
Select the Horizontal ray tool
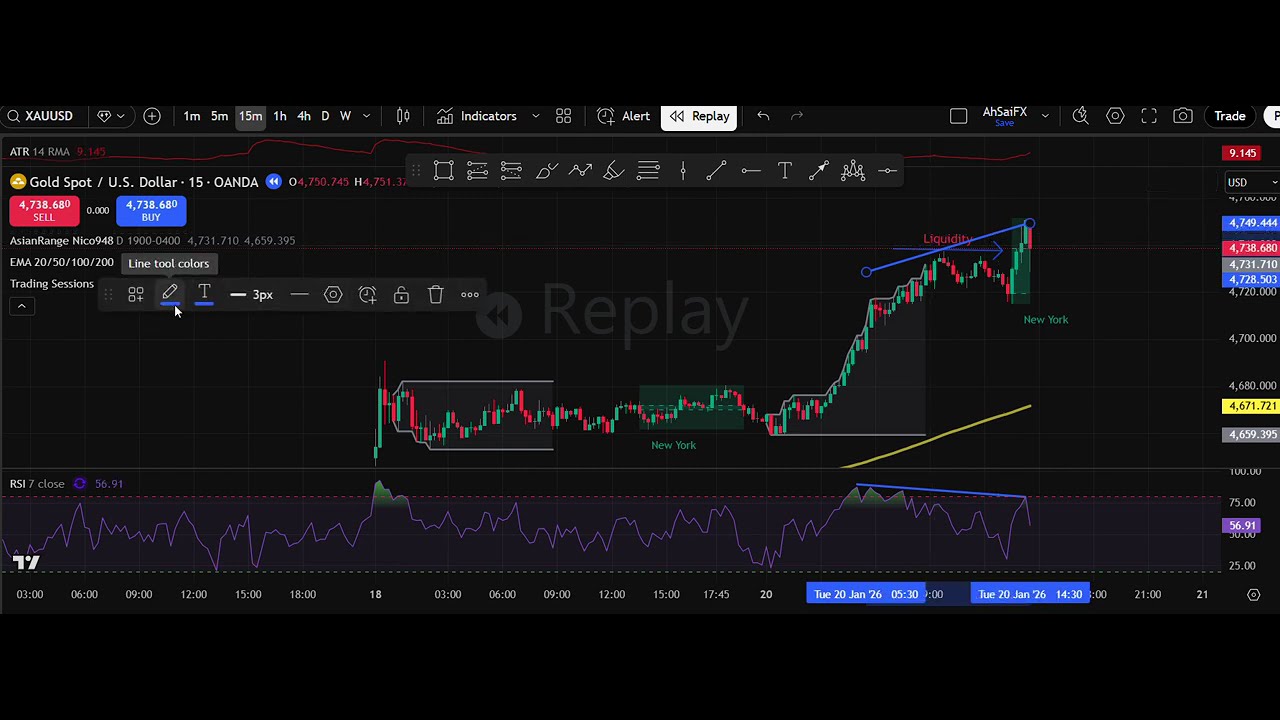[751, 171]
